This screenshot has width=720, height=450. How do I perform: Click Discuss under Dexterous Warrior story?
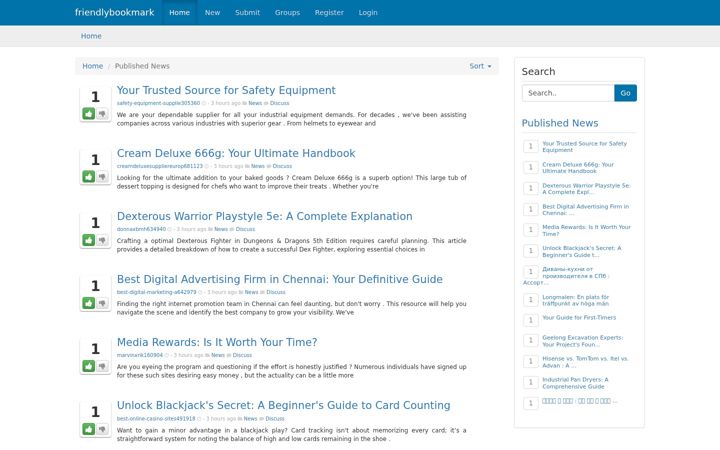[245, 229]
